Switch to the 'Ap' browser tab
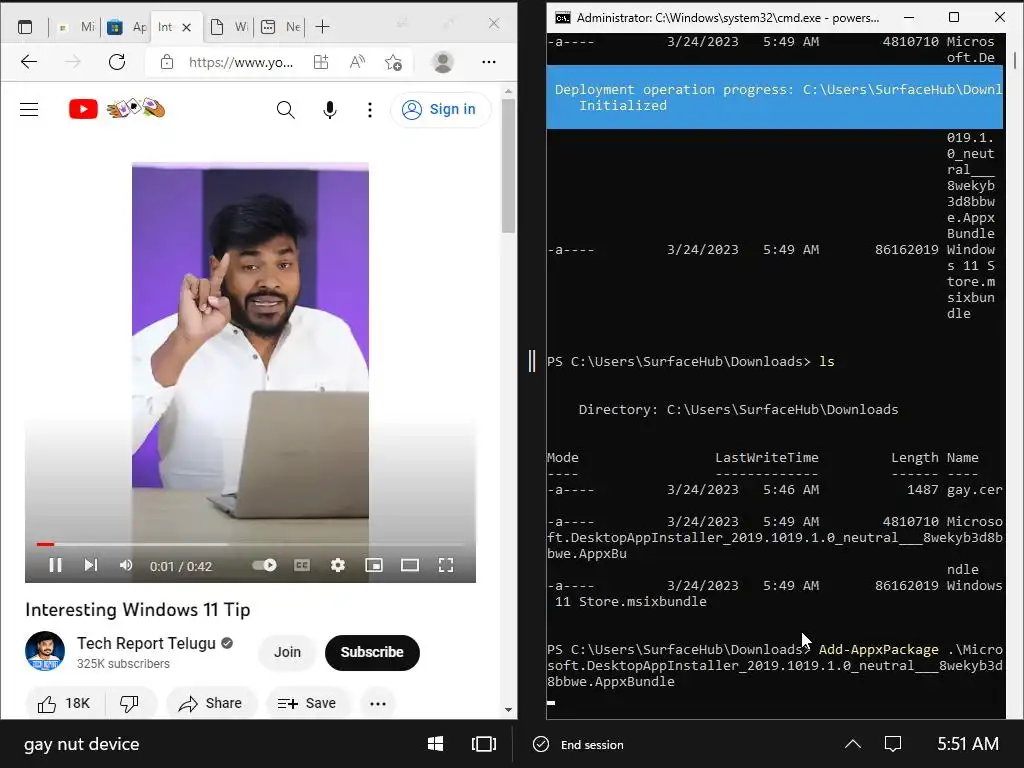The width and height of the screenshot is (1024, 768). [127, 27]
